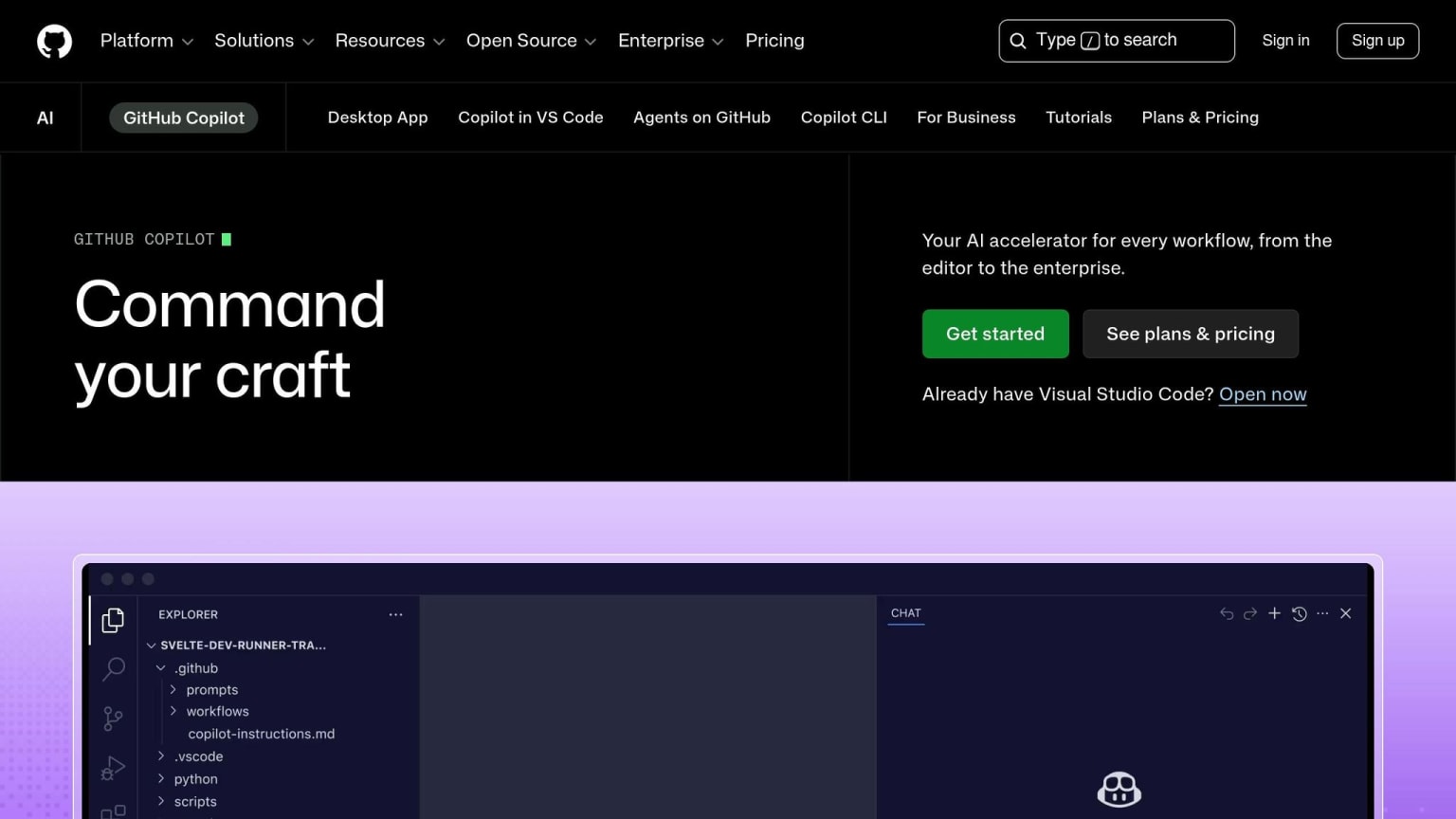Image resolution: width=1456 pixels, height=819 pixels.
Task: Click the search magnifier icon
Action: click(1018, 41)
